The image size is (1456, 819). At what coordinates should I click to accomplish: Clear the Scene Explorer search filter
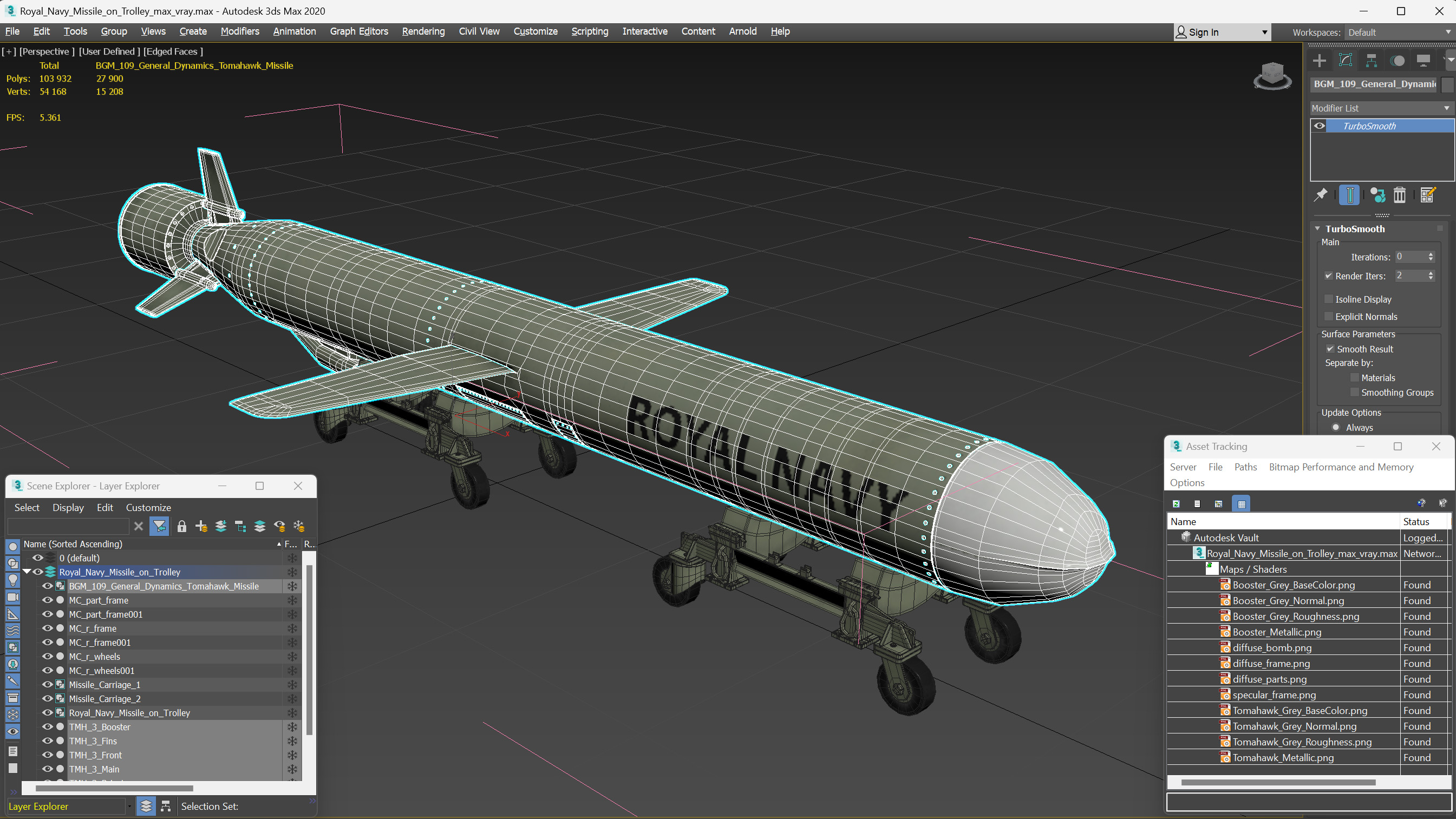coord(139,526)
